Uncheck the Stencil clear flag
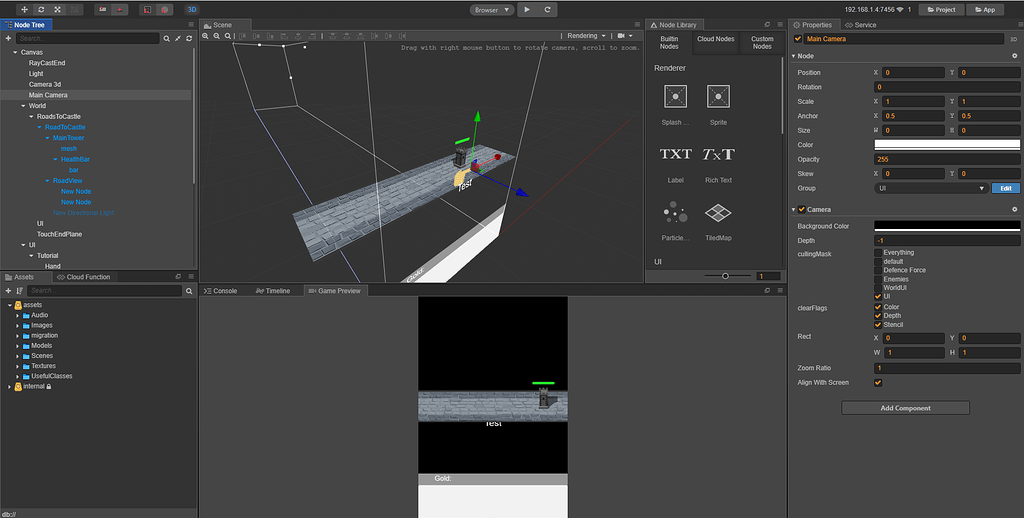The image size is (1024, 518). click(878, 325)
